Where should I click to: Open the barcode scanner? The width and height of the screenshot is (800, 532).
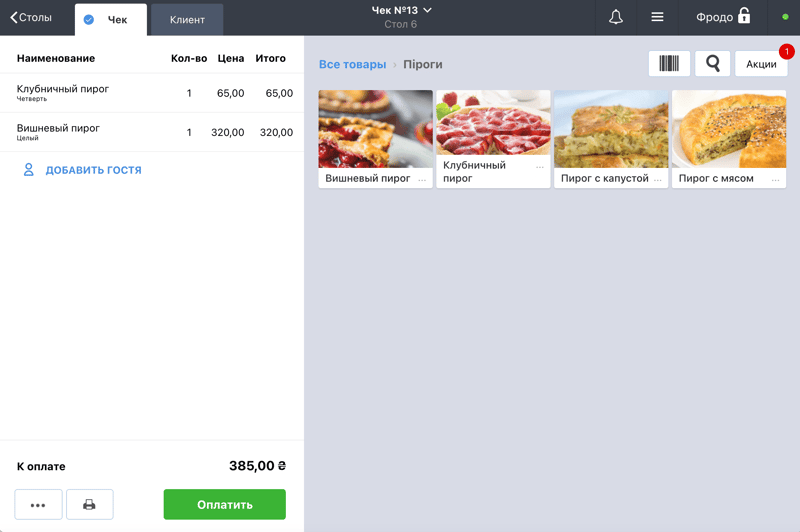click(669, 64)
